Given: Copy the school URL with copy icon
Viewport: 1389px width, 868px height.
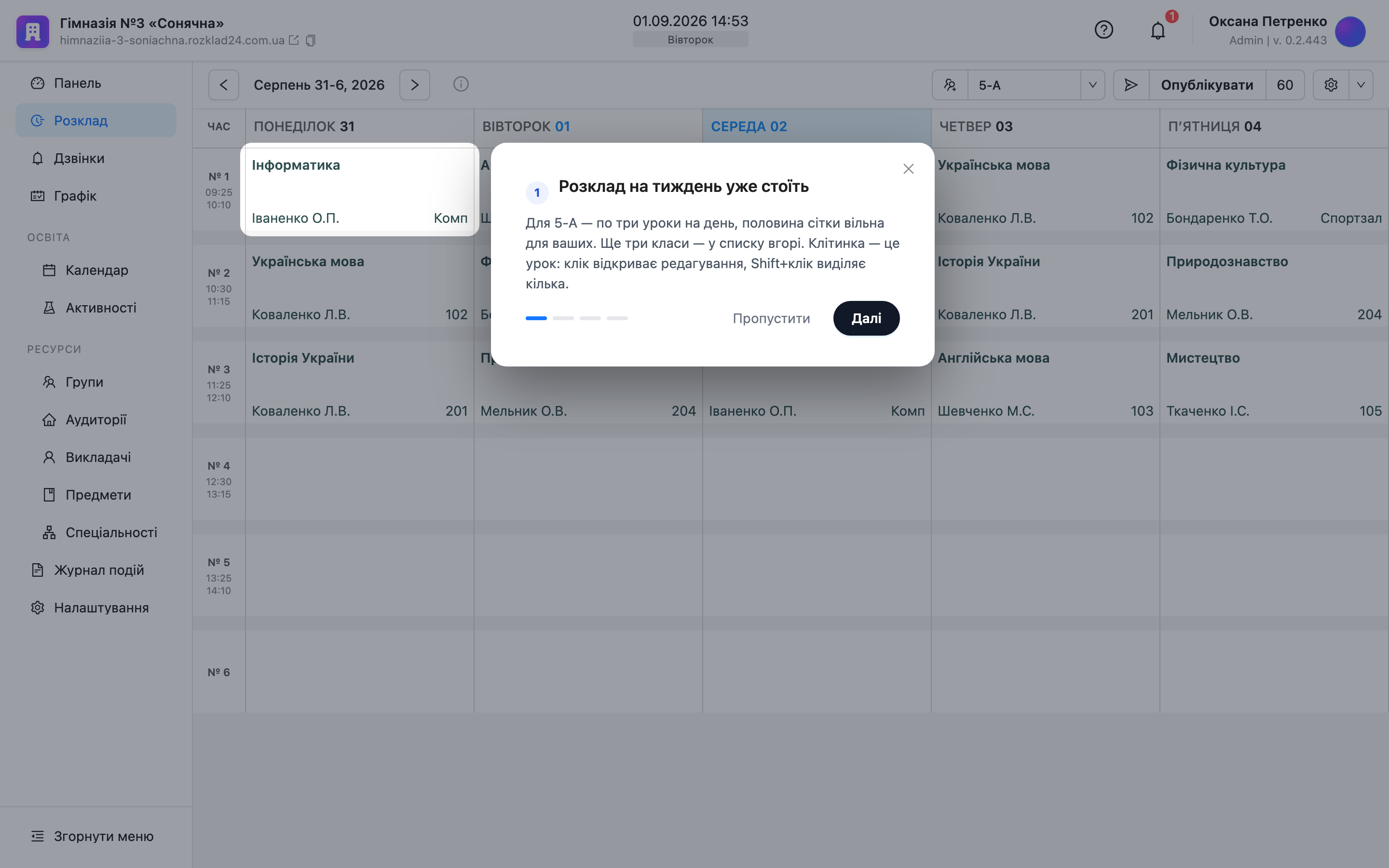Looking at the screenshot, I should click(311, 40).
